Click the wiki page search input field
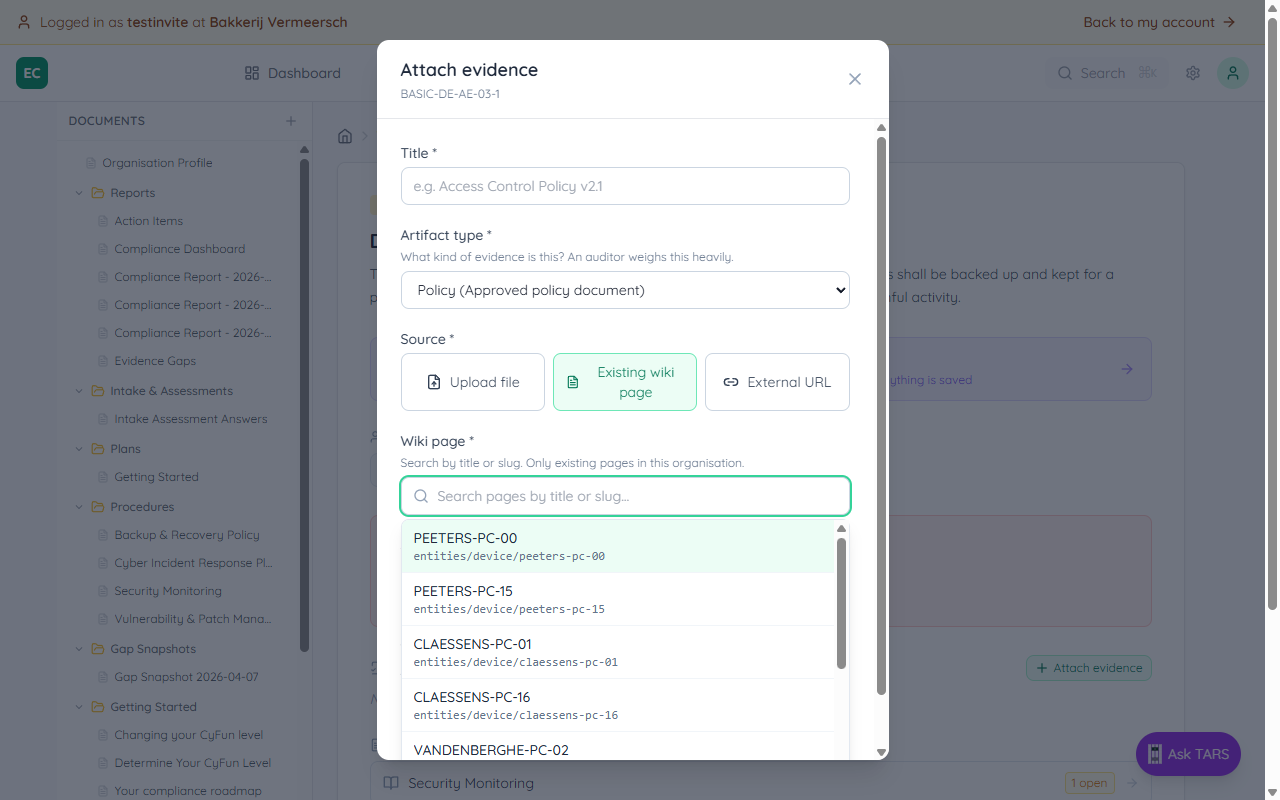The image size is (1280, 800). [624, 495]
